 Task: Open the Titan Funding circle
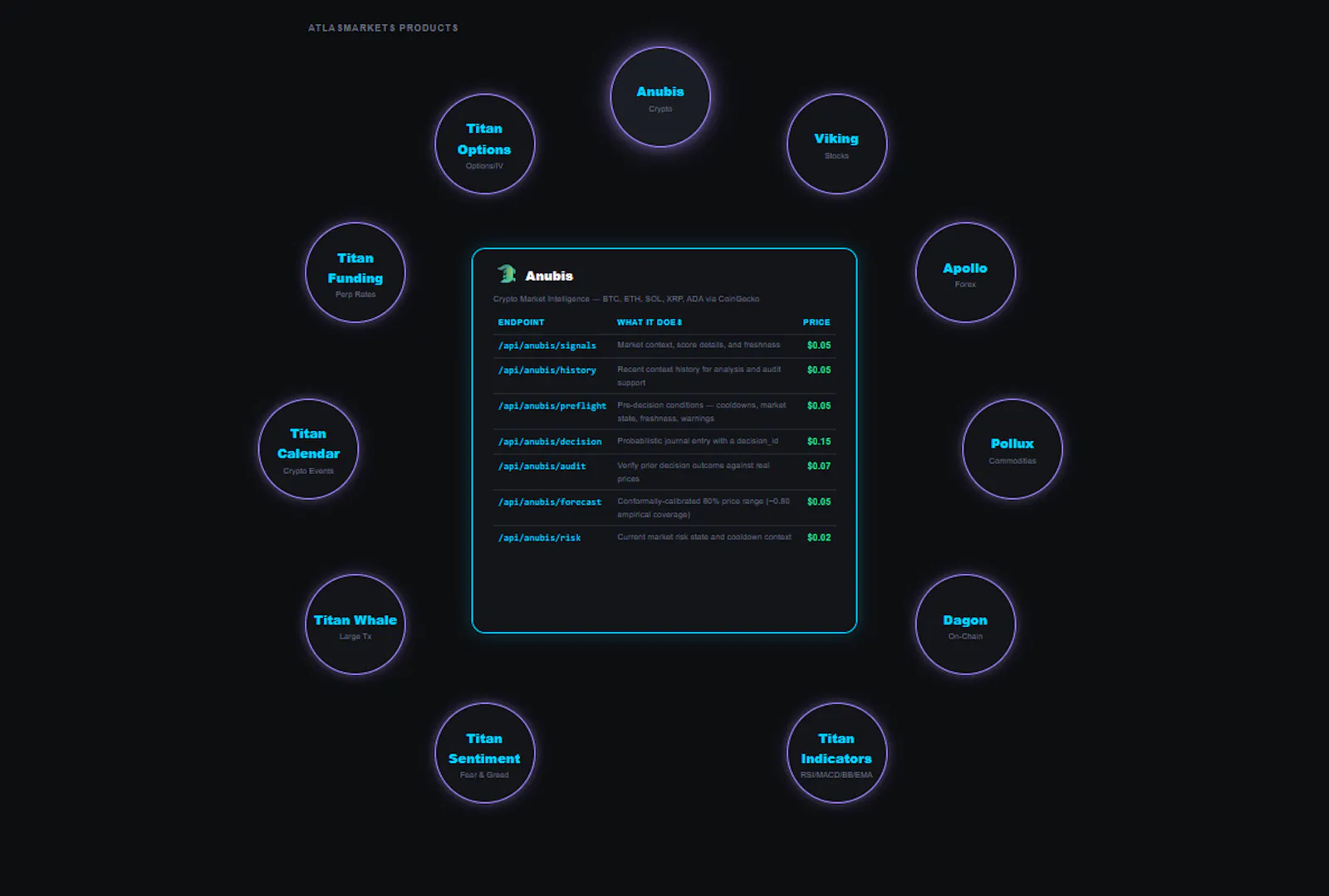click(356, 272)
